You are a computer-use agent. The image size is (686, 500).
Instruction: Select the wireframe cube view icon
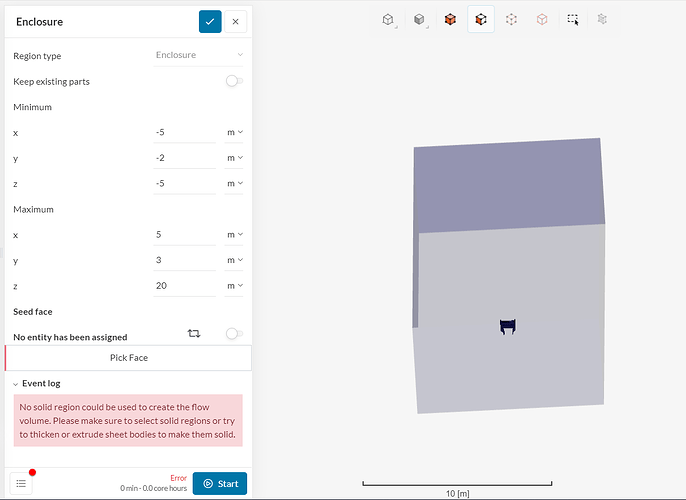coord(388,19)
